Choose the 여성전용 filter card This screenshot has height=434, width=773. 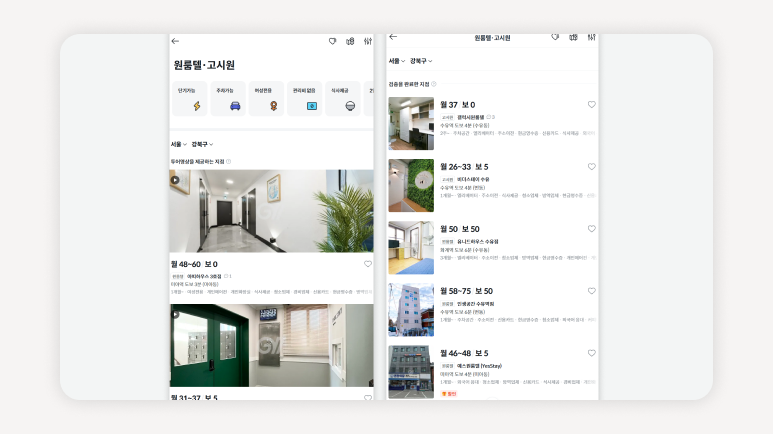click(266, 99)
